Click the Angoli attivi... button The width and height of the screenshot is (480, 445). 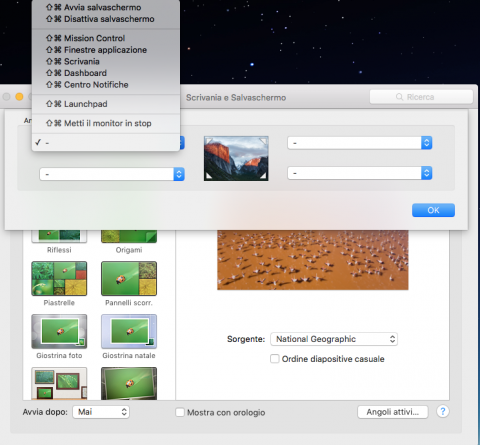pos(393,412)
